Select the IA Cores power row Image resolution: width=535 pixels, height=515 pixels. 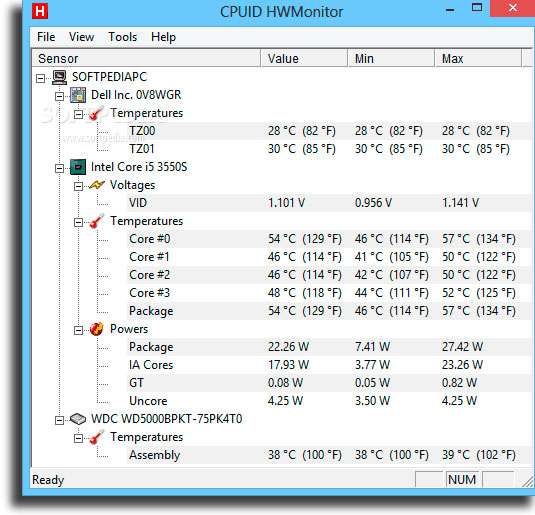[x=329, y=365]
